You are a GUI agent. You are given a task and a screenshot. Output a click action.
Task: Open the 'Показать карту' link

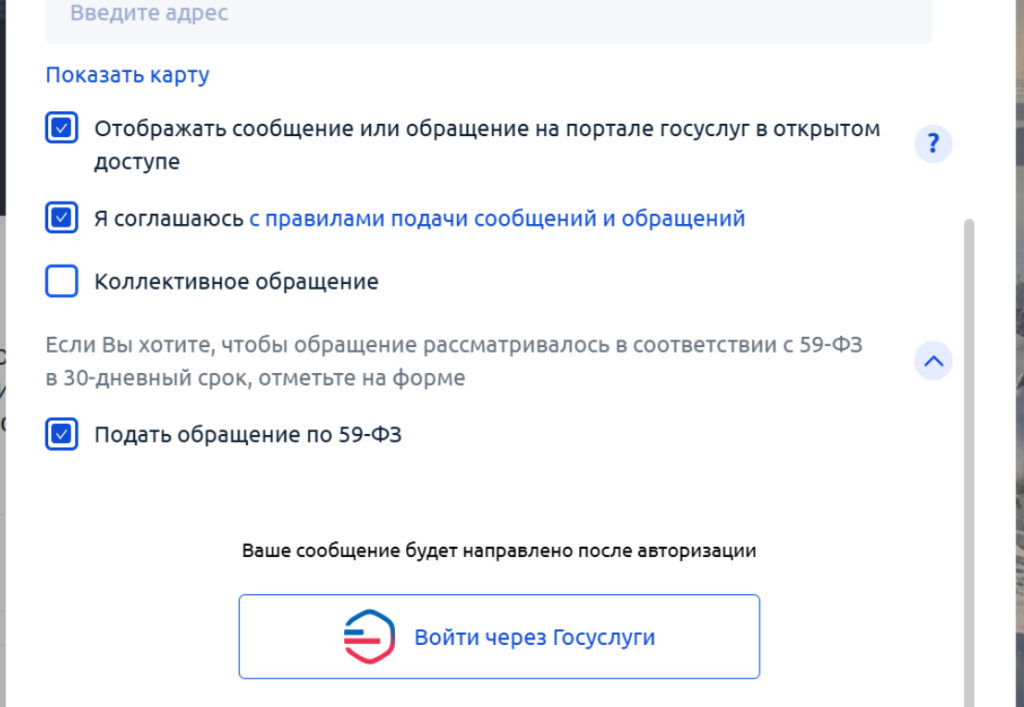127,75
